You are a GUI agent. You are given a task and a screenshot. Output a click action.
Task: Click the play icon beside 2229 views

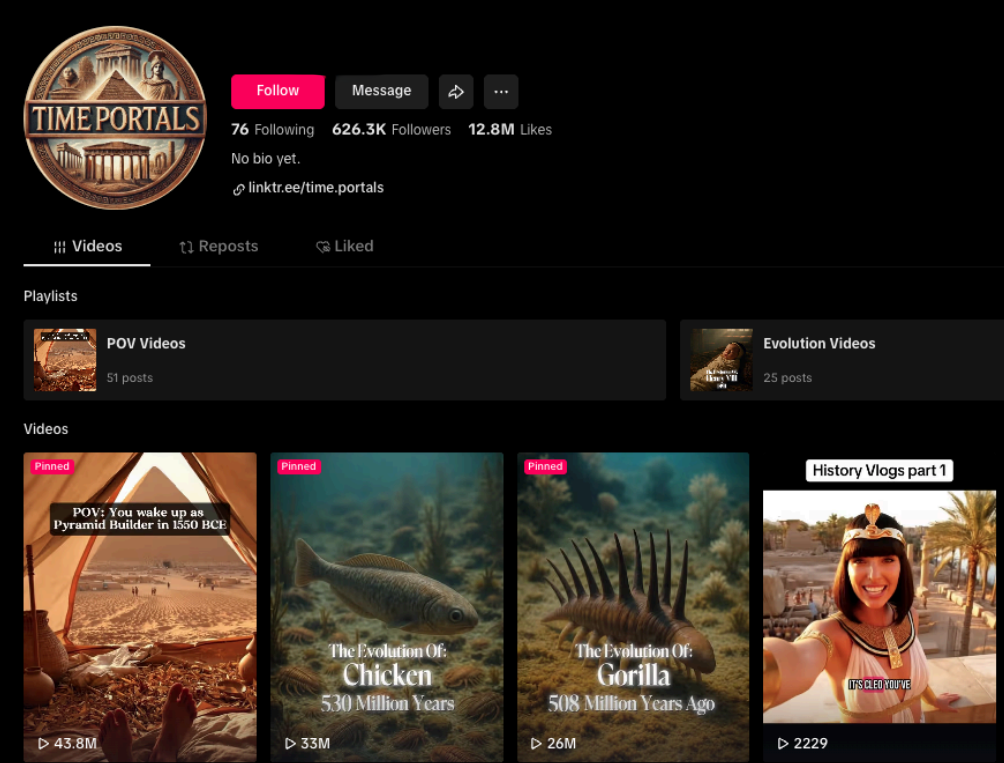click(x=782, y=743)
